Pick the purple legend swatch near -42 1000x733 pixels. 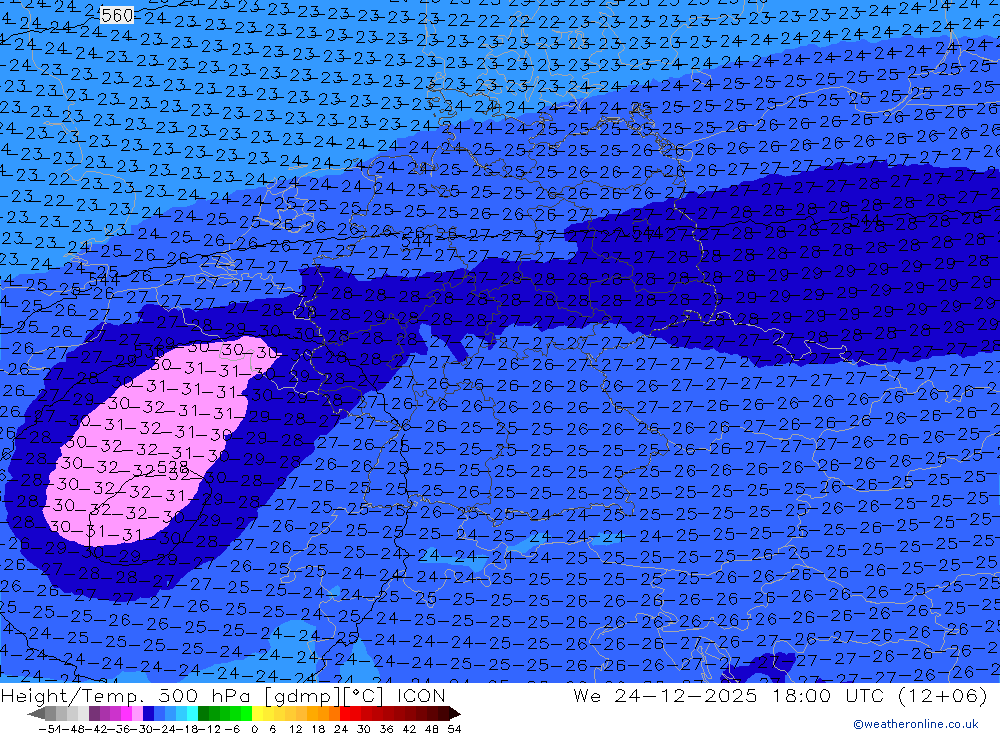point(93,713)
